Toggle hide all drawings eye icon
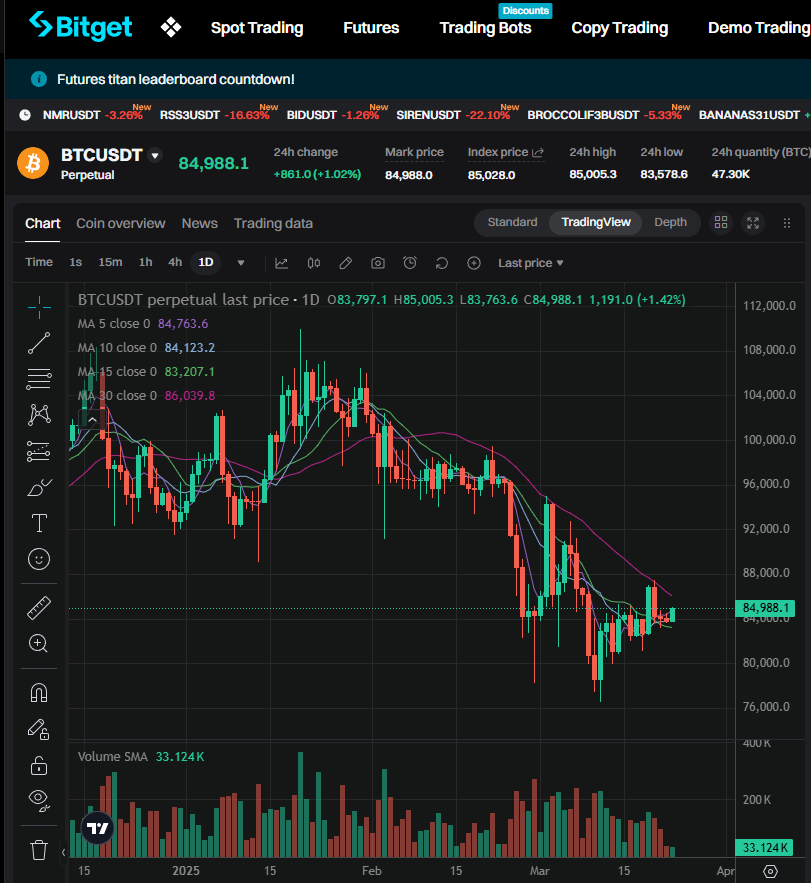 39,800
